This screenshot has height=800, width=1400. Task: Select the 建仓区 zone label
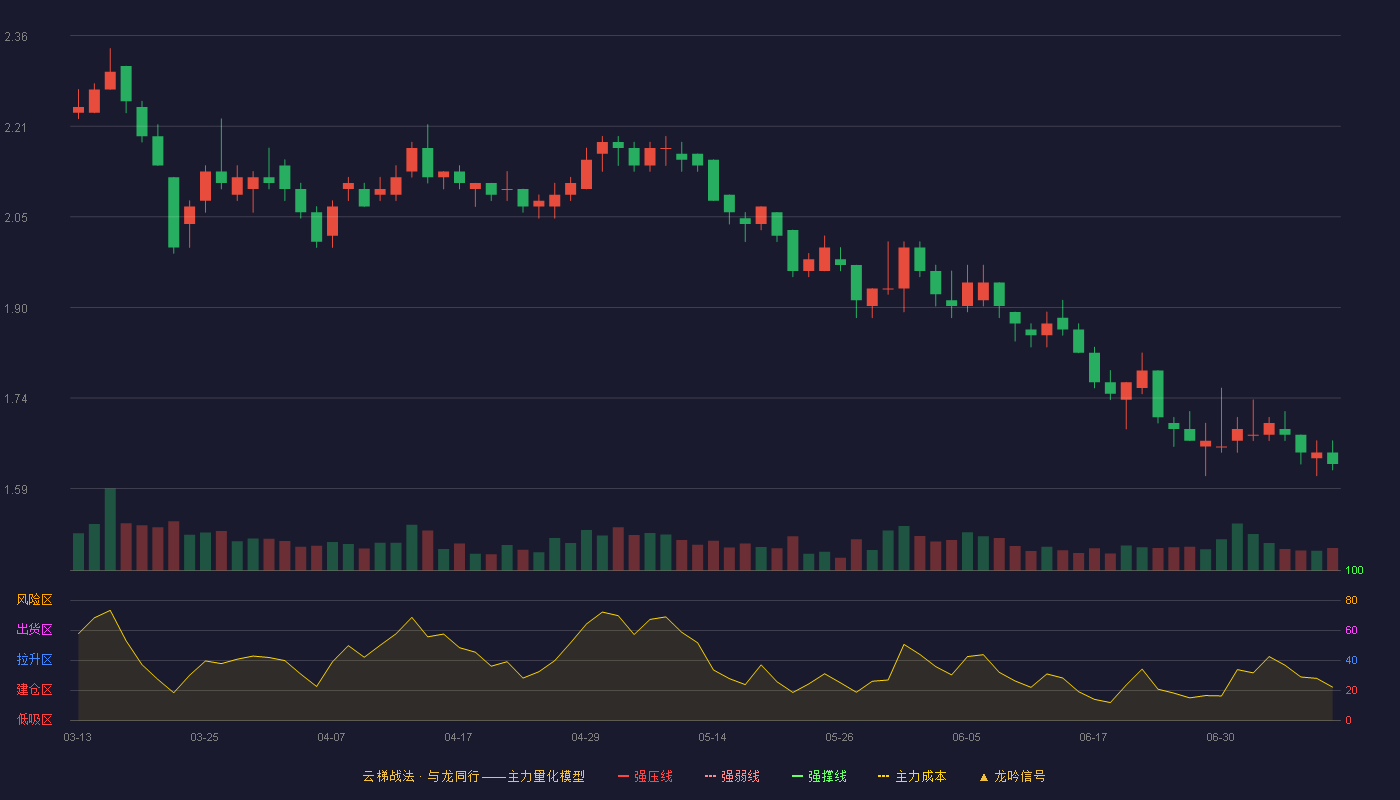(34, 690)
